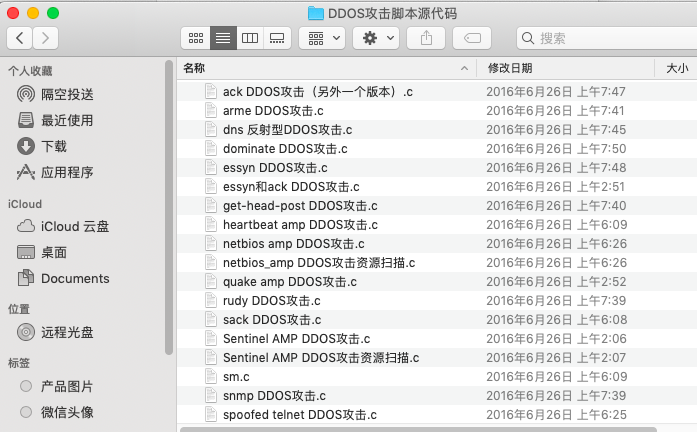Switch to icon view in toolbar
The height and width of the screenshot is (432, 697).
[196, 38]
